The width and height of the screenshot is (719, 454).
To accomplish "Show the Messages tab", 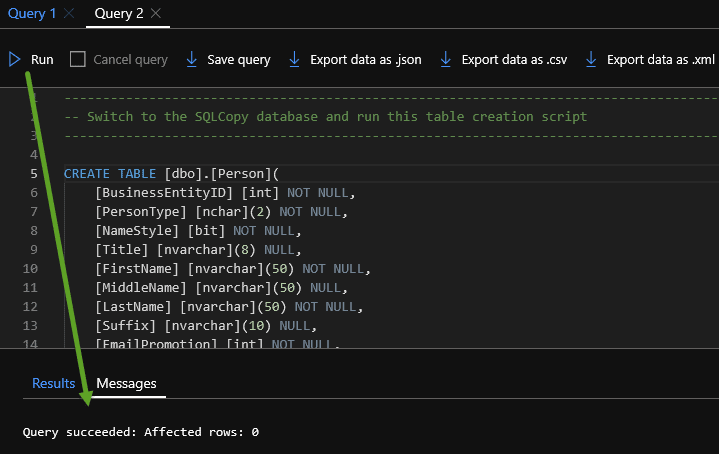I will point(126,383).
